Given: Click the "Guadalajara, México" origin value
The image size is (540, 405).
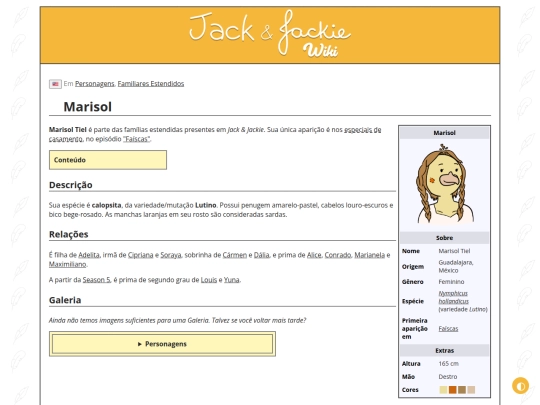Looking at the screenshot, I should 456,266.
